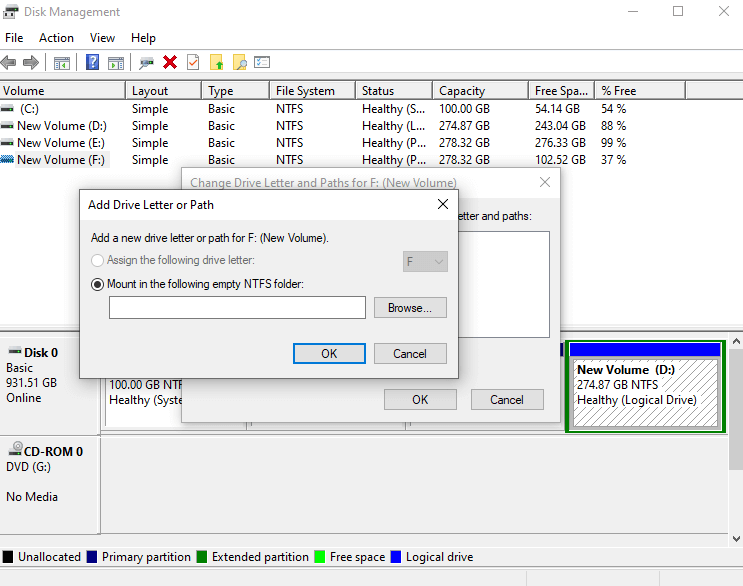
Task: Click the yellow folder up-arrow icon
Action: (x=217, y=62)
